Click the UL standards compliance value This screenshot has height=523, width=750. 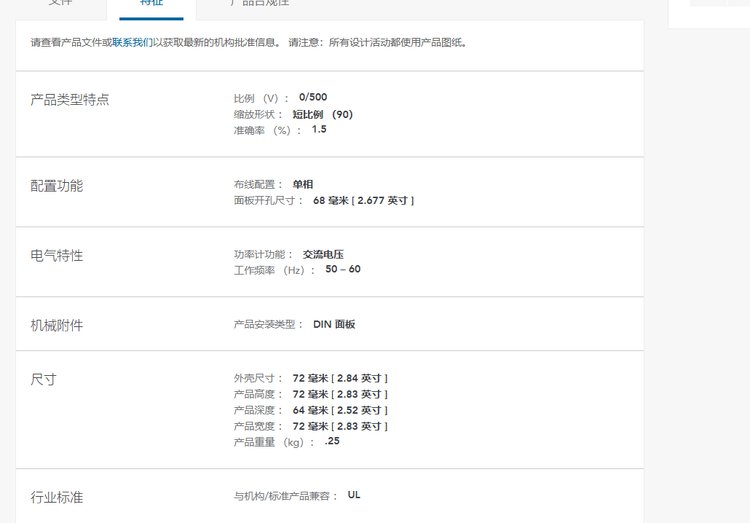pyautogui.click(x=354, y=495)
